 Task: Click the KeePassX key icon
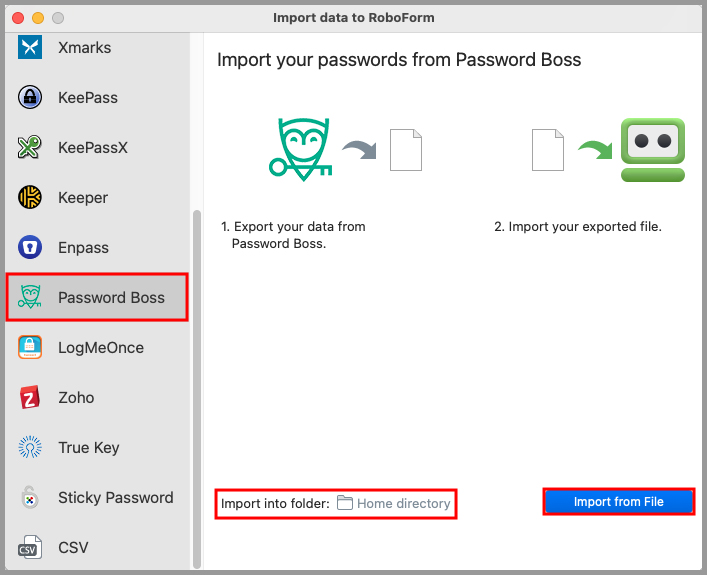click(x=30, y=147)
